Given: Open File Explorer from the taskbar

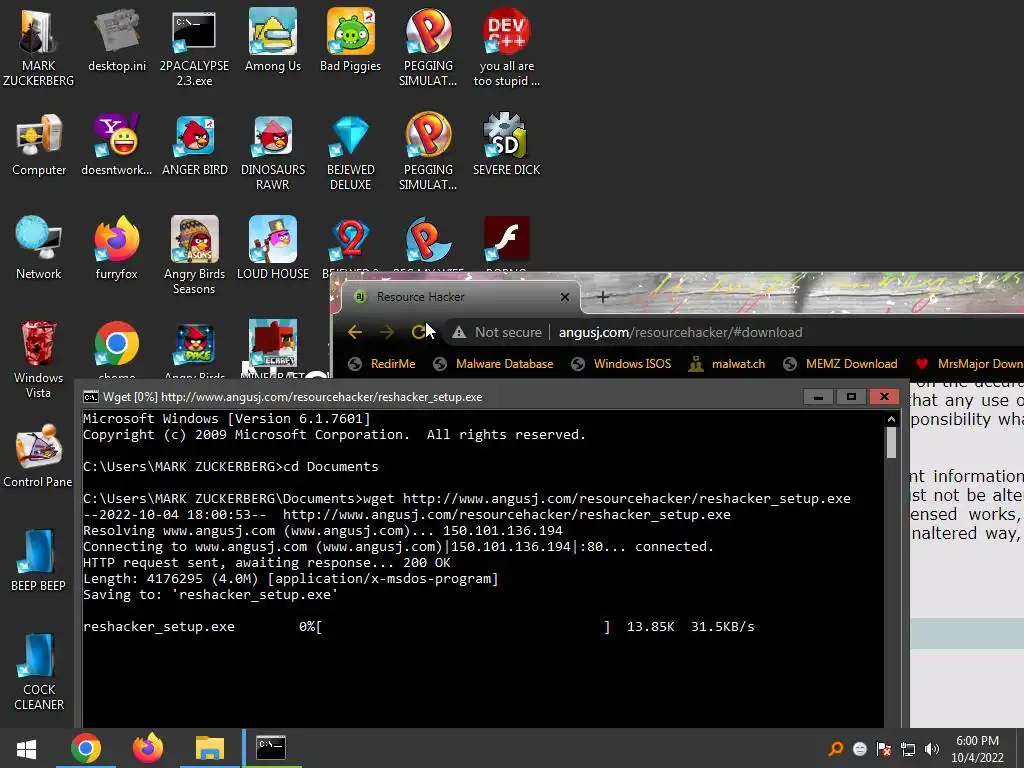Looking at the screenshot, I should point(210,748).
